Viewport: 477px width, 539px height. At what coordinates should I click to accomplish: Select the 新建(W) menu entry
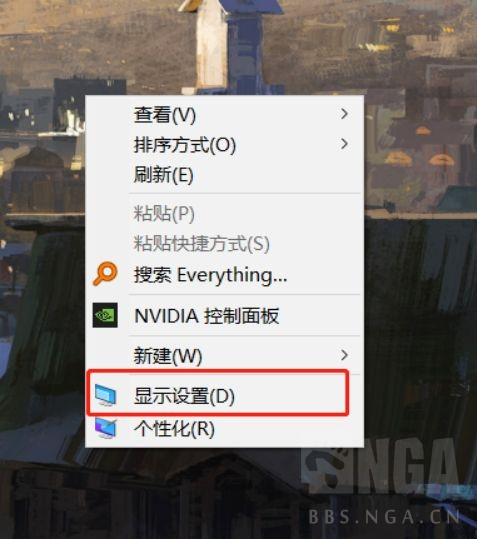tap(224, 355)
